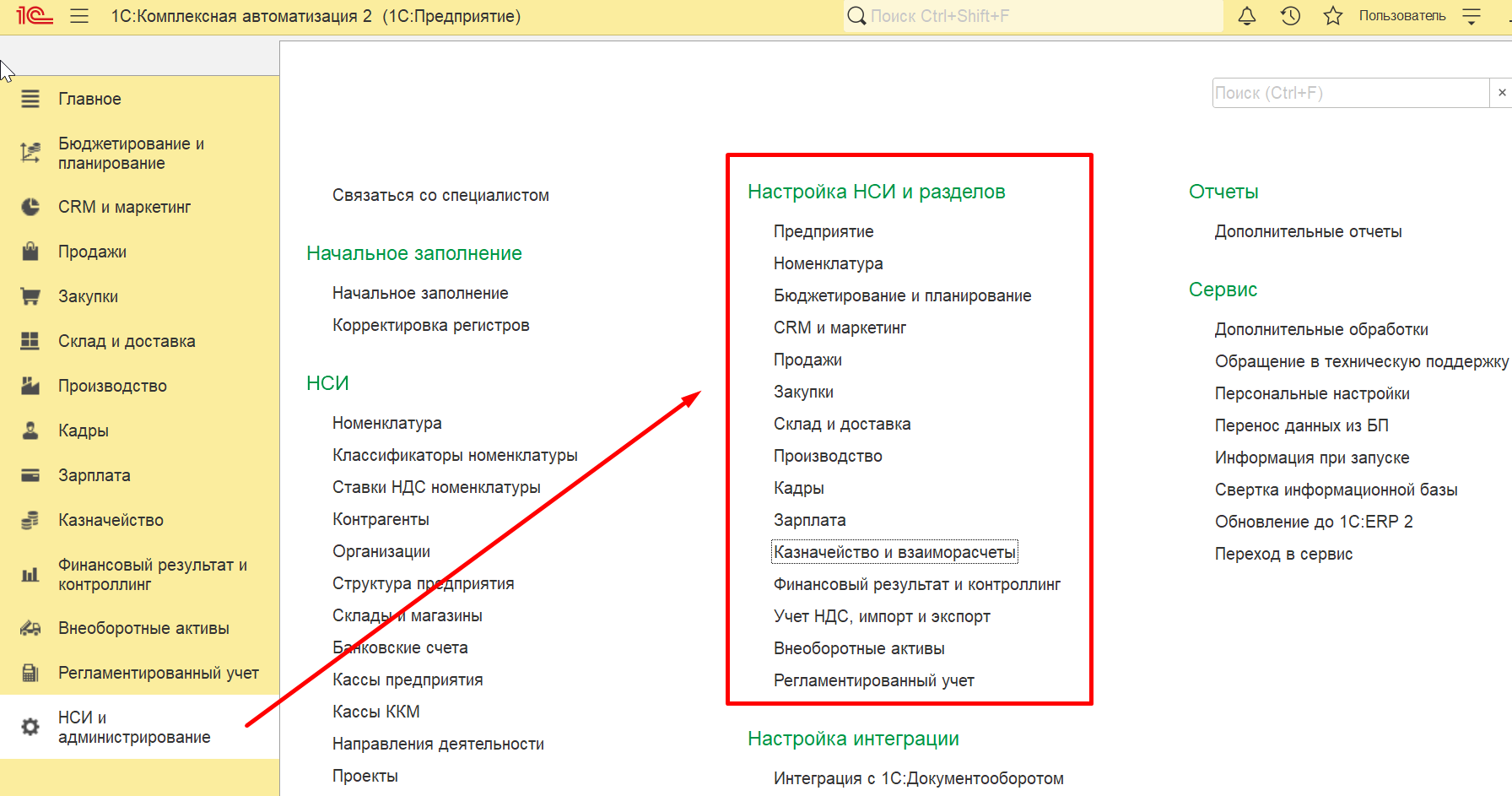
Task: Open Обновление до 1С:ERP 2 link
Action: 1314,522
